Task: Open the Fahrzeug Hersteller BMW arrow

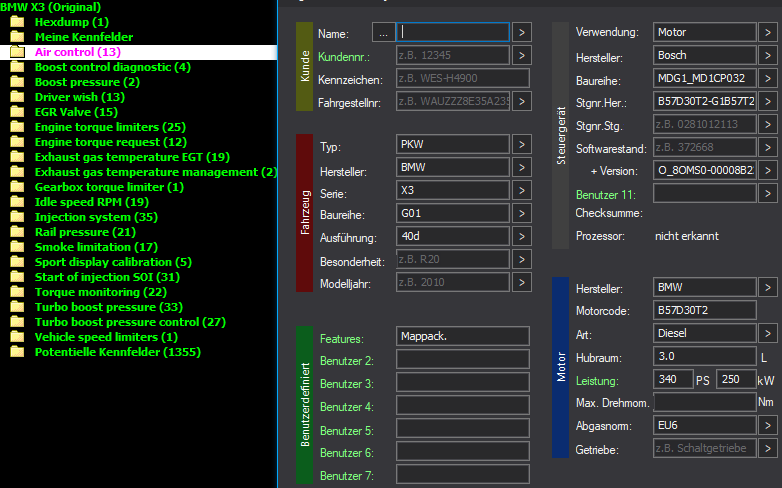Action: pos(522,167)
